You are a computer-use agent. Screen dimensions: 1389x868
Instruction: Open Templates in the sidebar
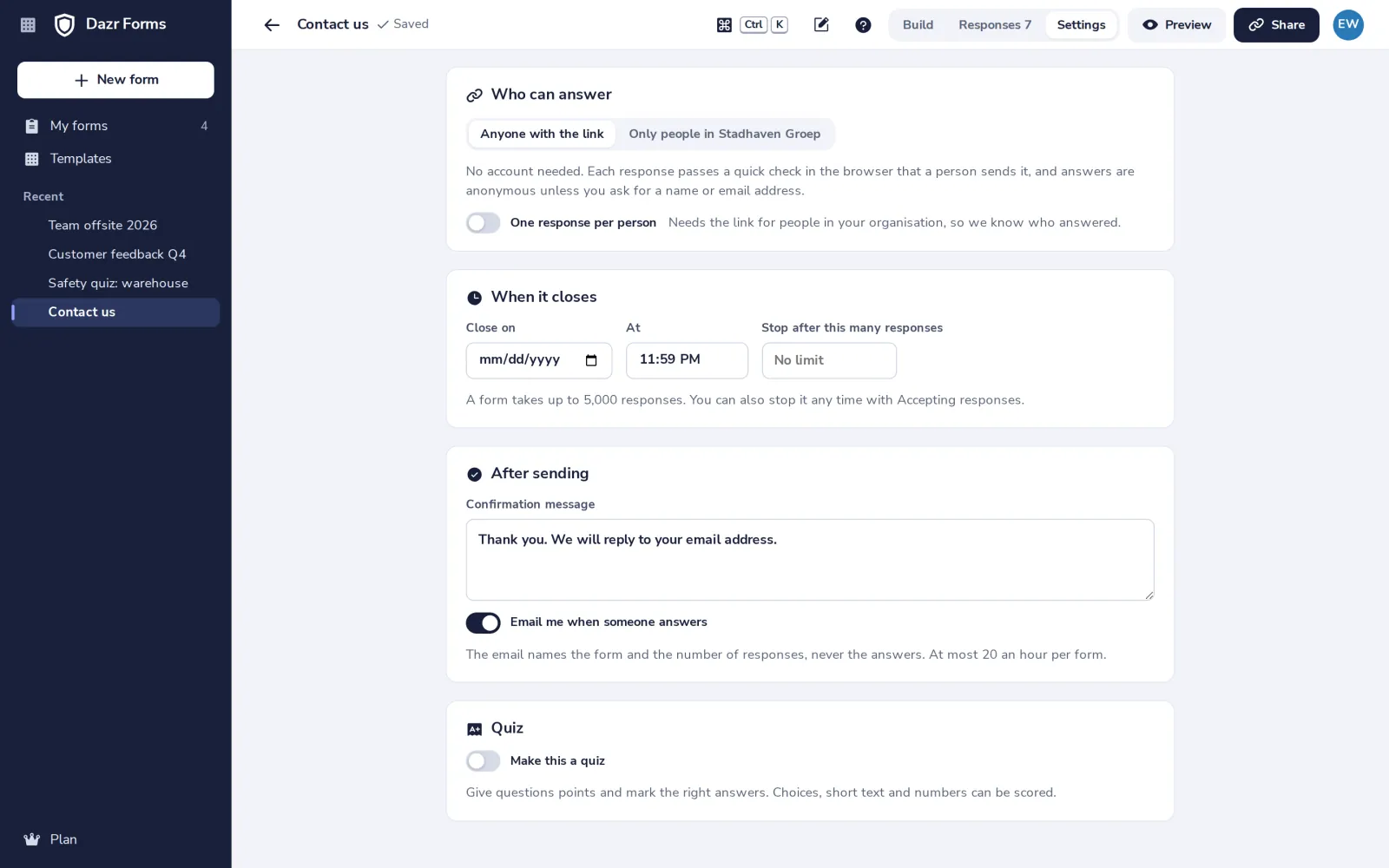(x=115, y=159)
